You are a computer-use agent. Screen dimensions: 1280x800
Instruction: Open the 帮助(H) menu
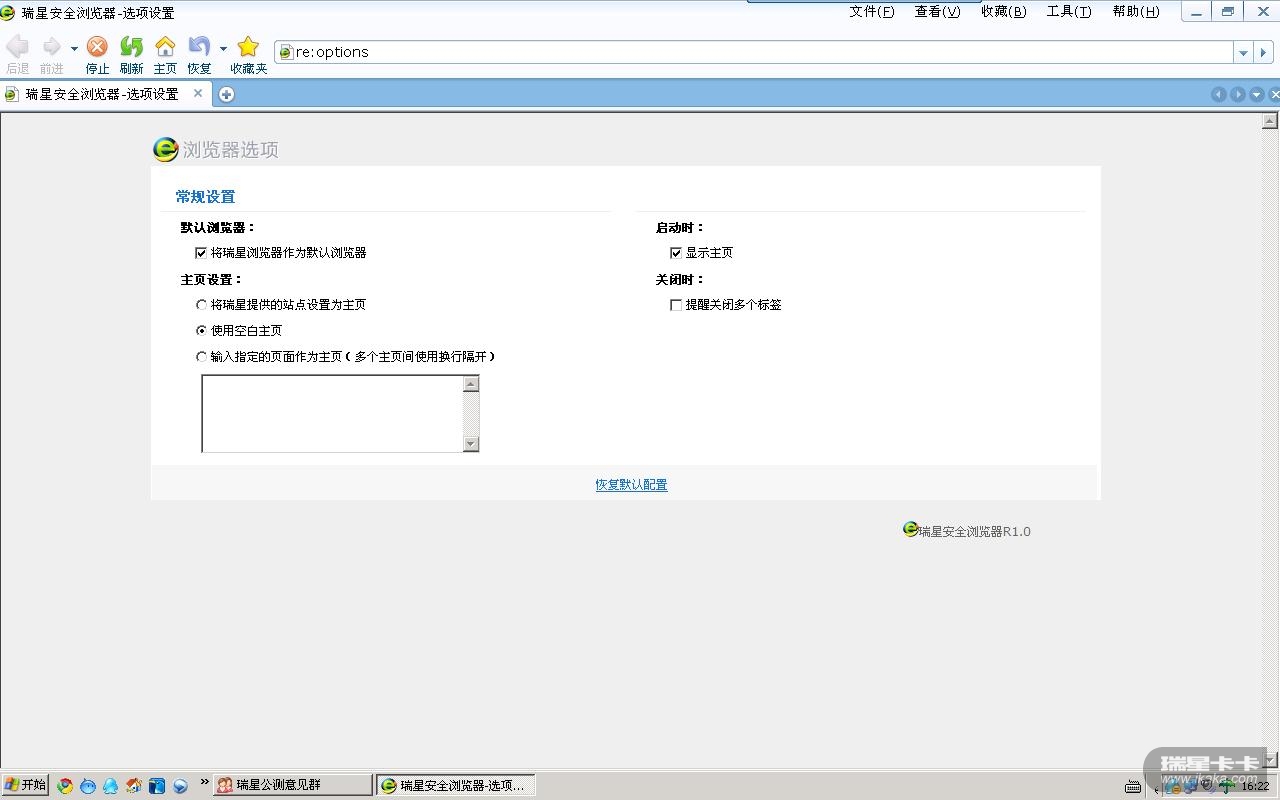(1136, 12)
